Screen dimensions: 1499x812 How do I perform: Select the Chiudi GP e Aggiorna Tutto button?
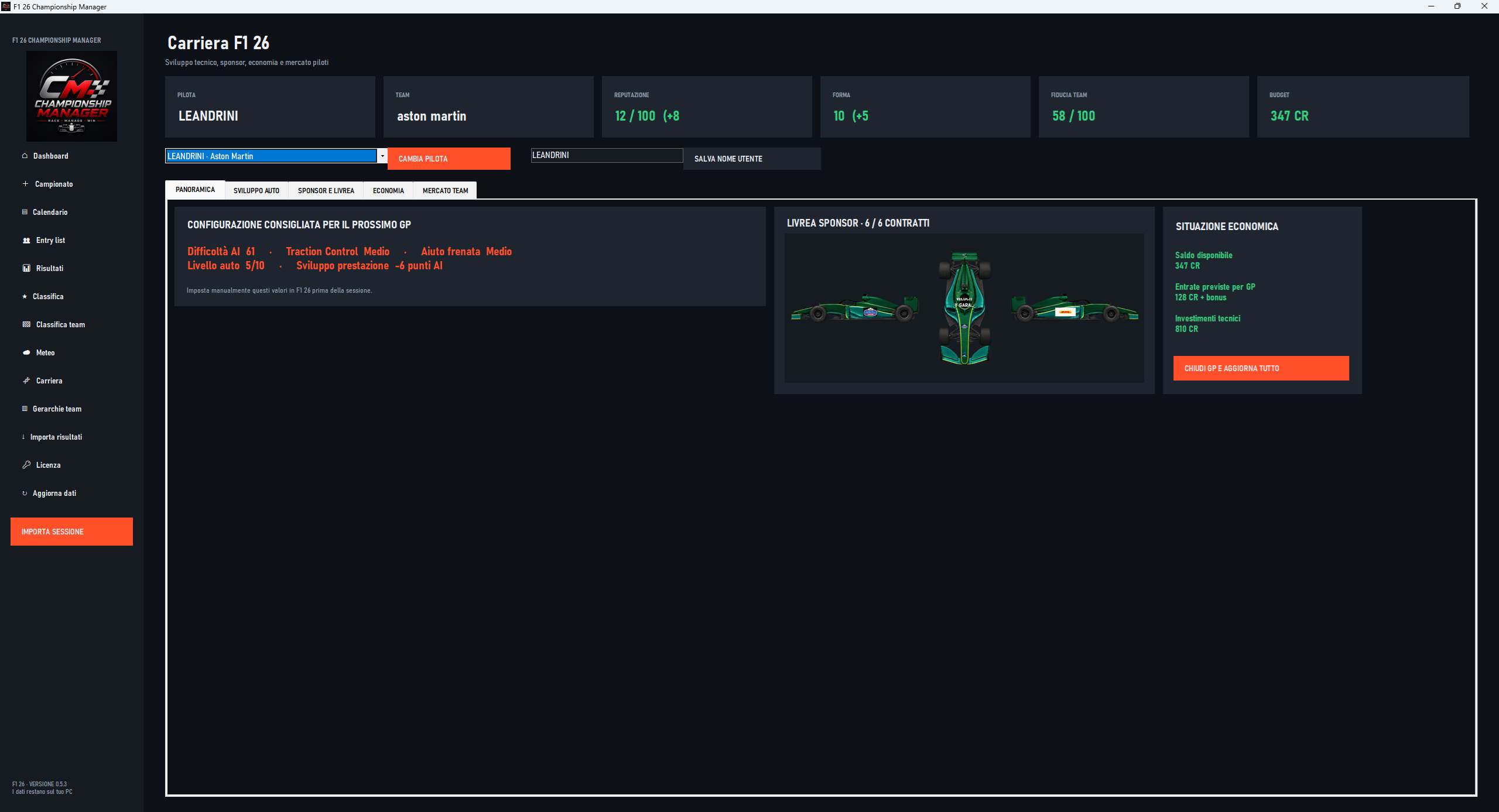(x=1261, y=368)
